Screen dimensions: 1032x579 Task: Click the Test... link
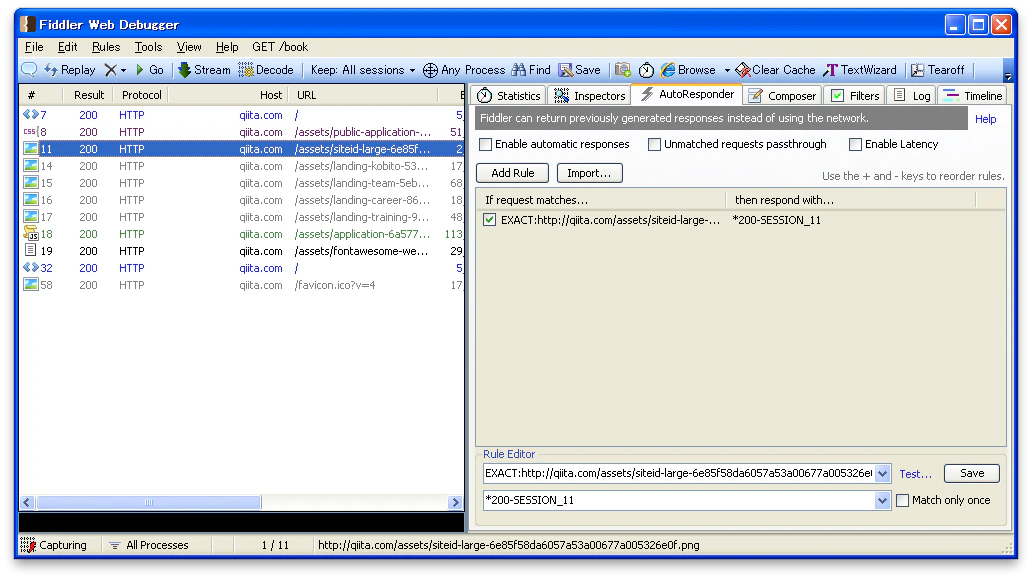click(x=916, y=474)
